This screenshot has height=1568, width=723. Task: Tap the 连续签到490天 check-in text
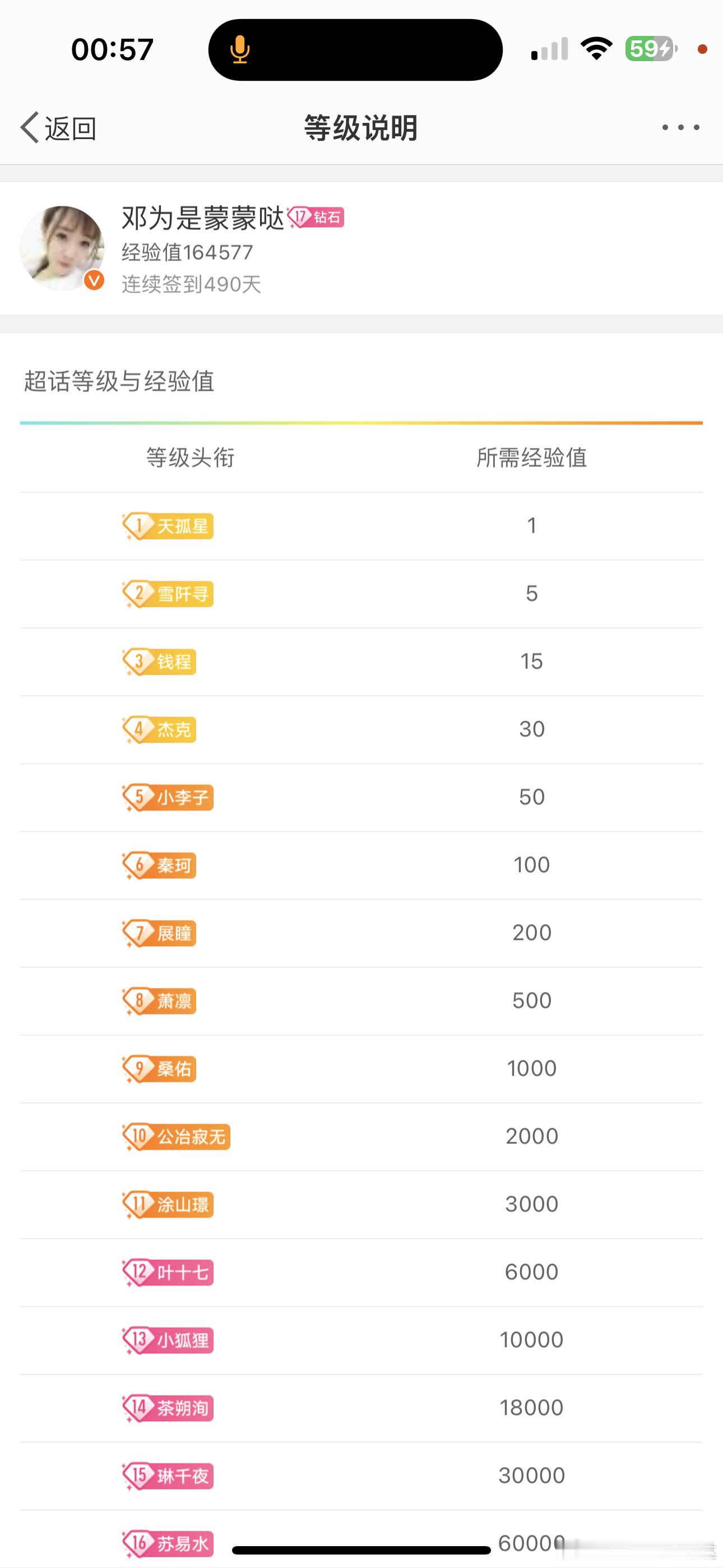[x=192, y=284]
